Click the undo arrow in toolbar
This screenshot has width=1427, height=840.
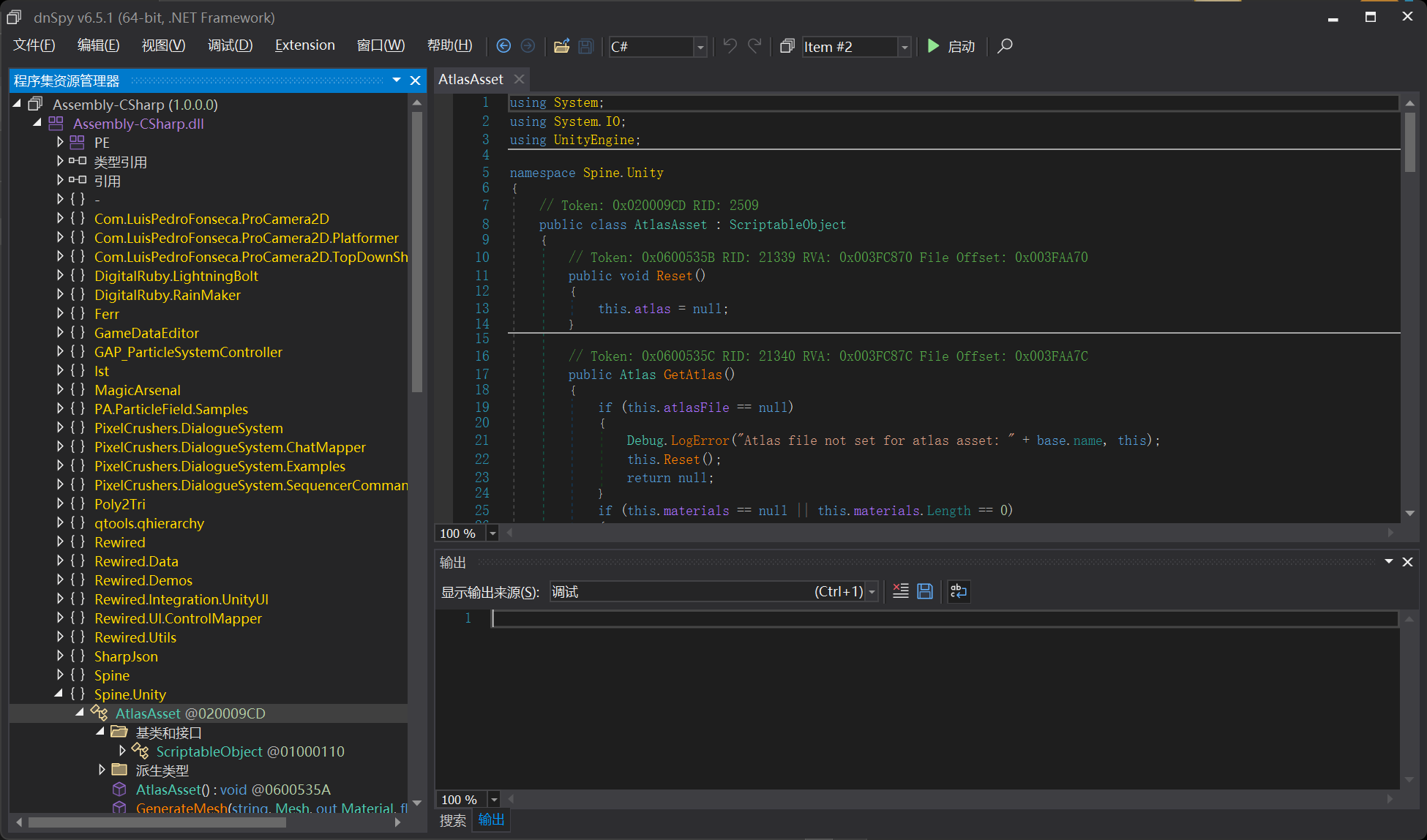(x=730, y=46)
